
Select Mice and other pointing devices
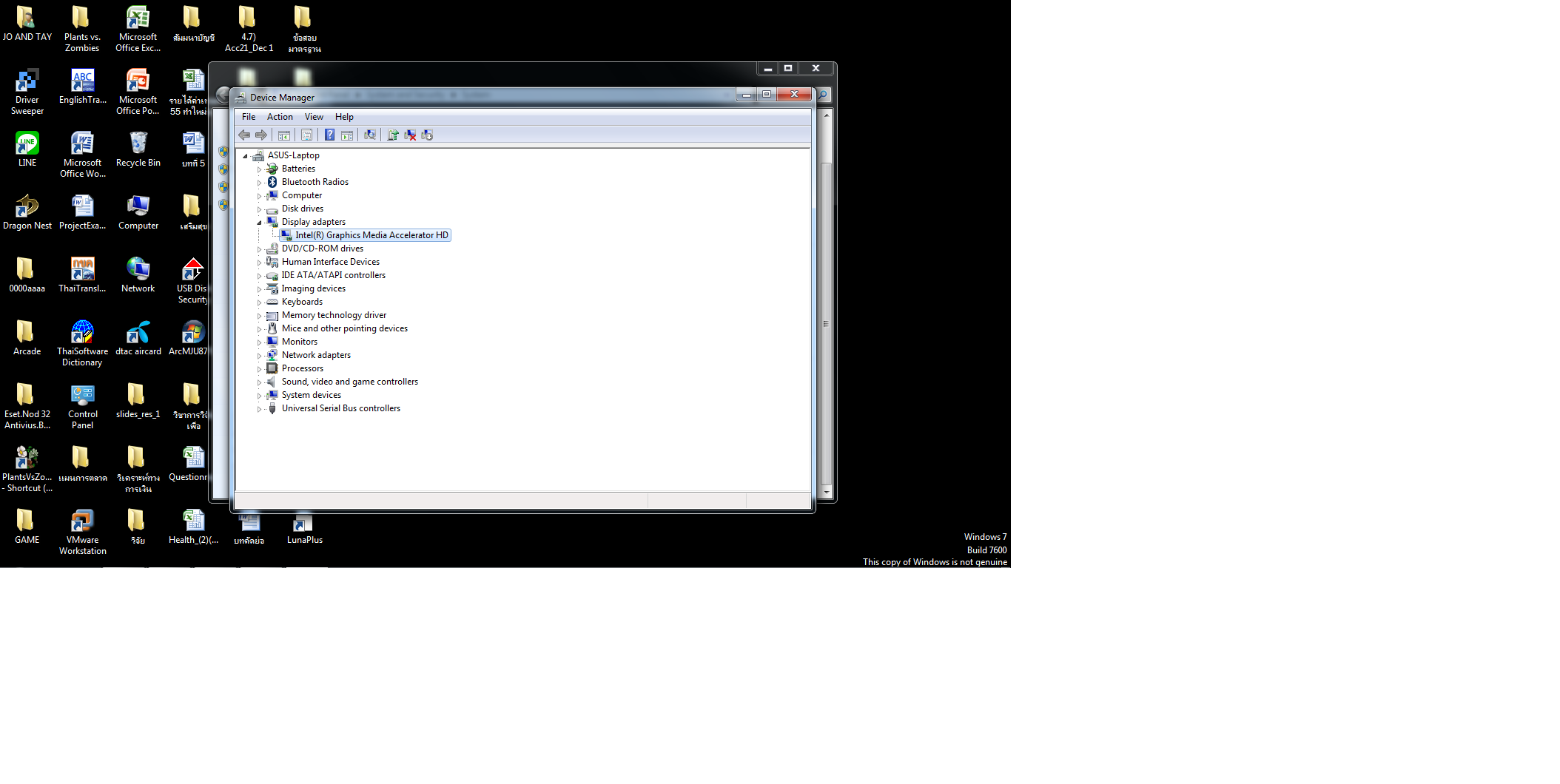[x=344, y=328]
